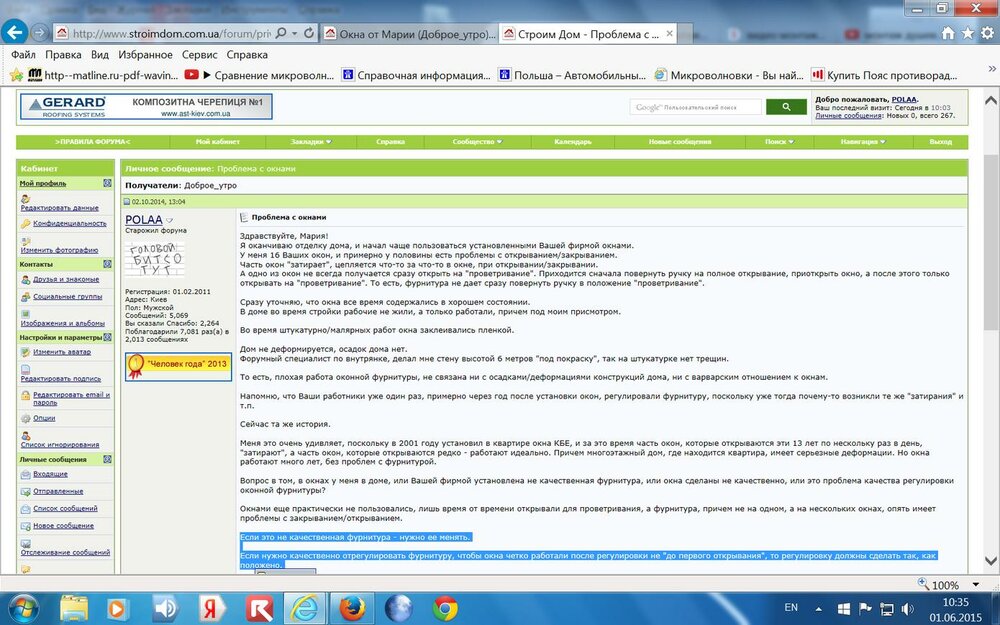Click the icon beside Социальные группы
This screenshot has width=1000, height=625.
tap(26, 297)
